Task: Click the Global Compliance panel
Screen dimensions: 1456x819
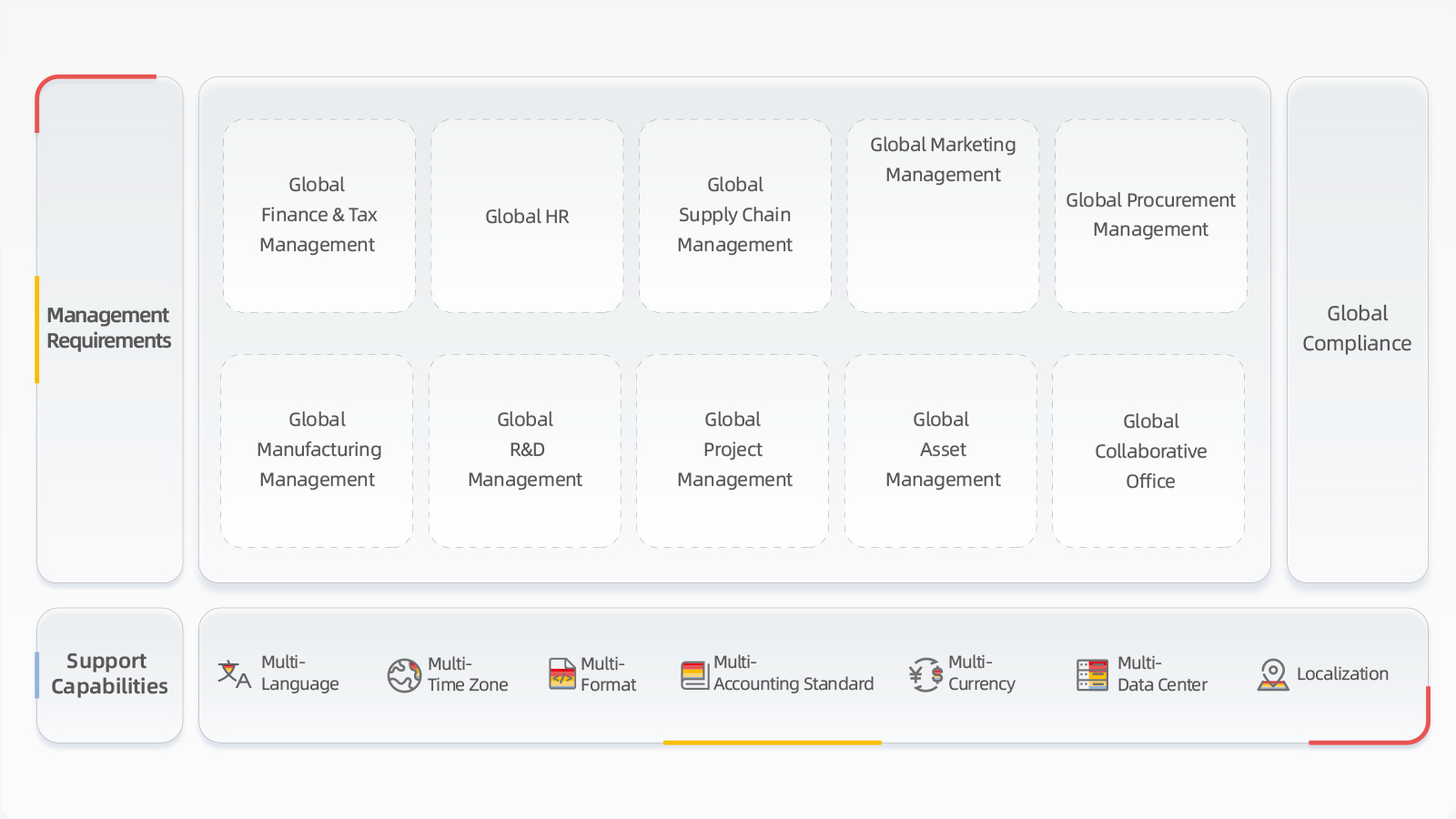Action: 1357,329
